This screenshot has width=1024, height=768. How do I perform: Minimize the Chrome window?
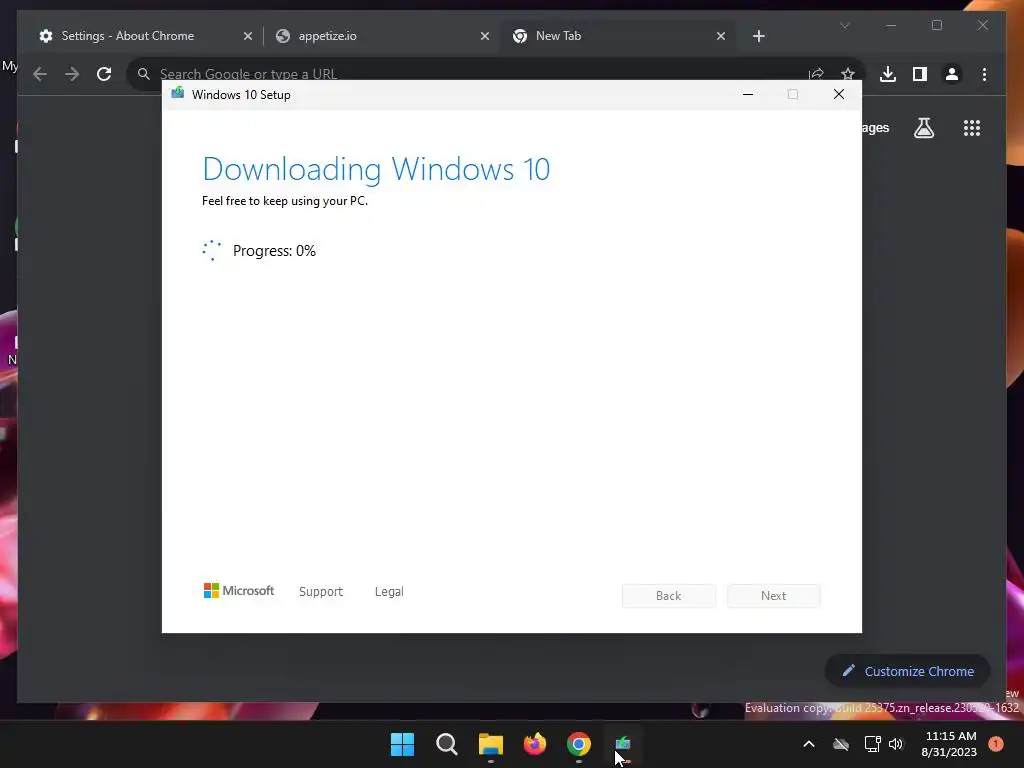pyautogui.click(x=891, y=25)
